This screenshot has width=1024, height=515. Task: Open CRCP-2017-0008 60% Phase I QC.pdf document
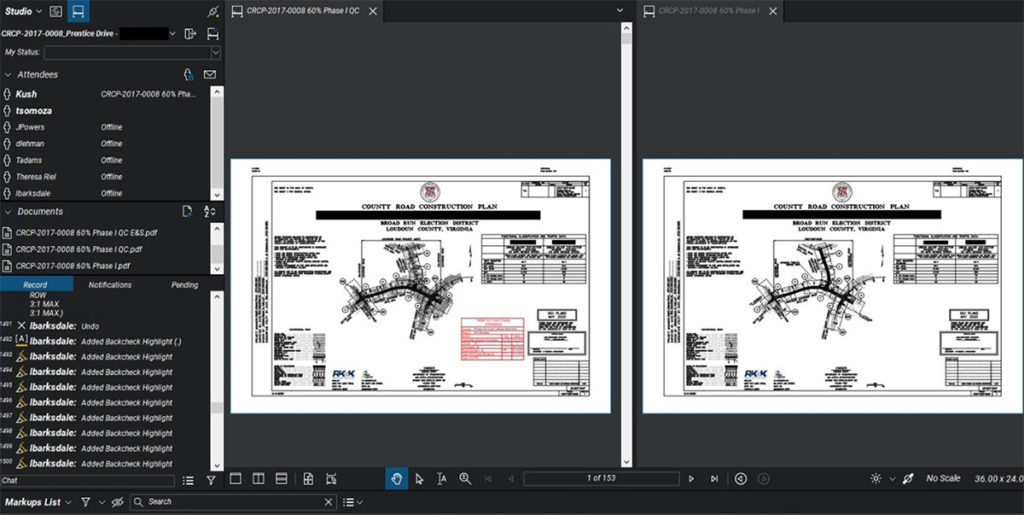tap(79, 249)
